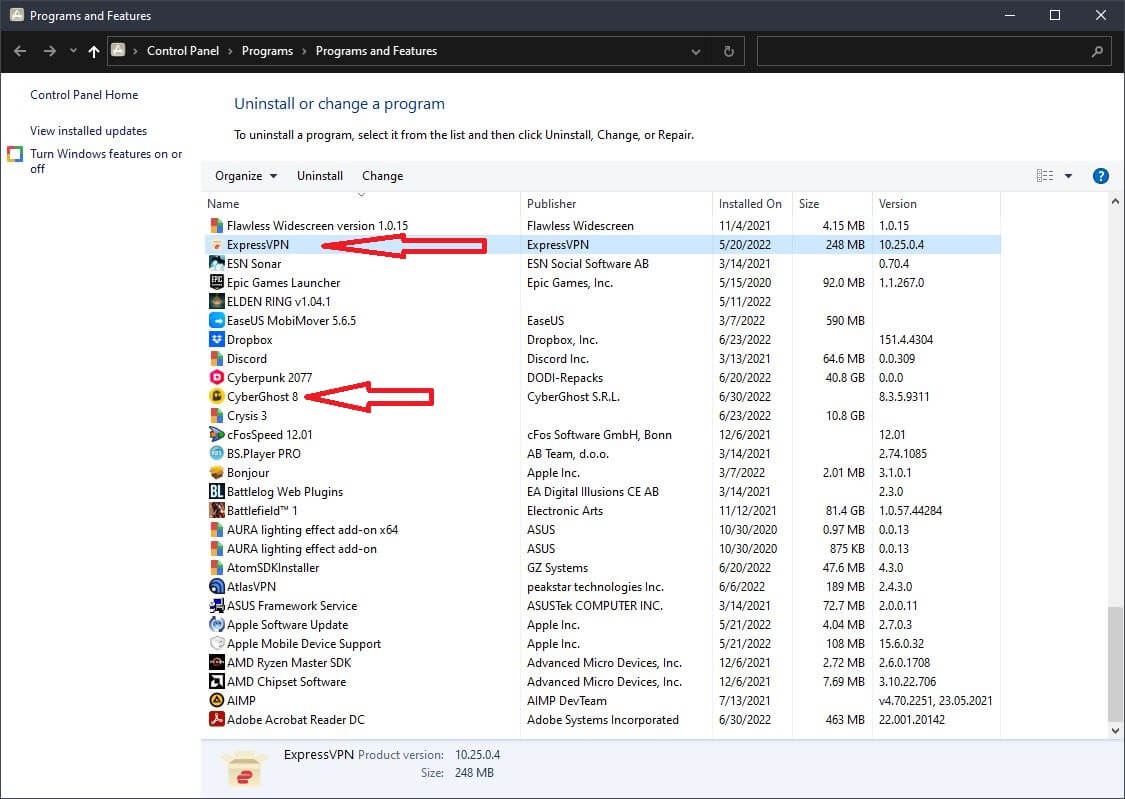1125x799 pixels.
Task: Click the scrollbar down arrow
Action: coord(1114,731)
